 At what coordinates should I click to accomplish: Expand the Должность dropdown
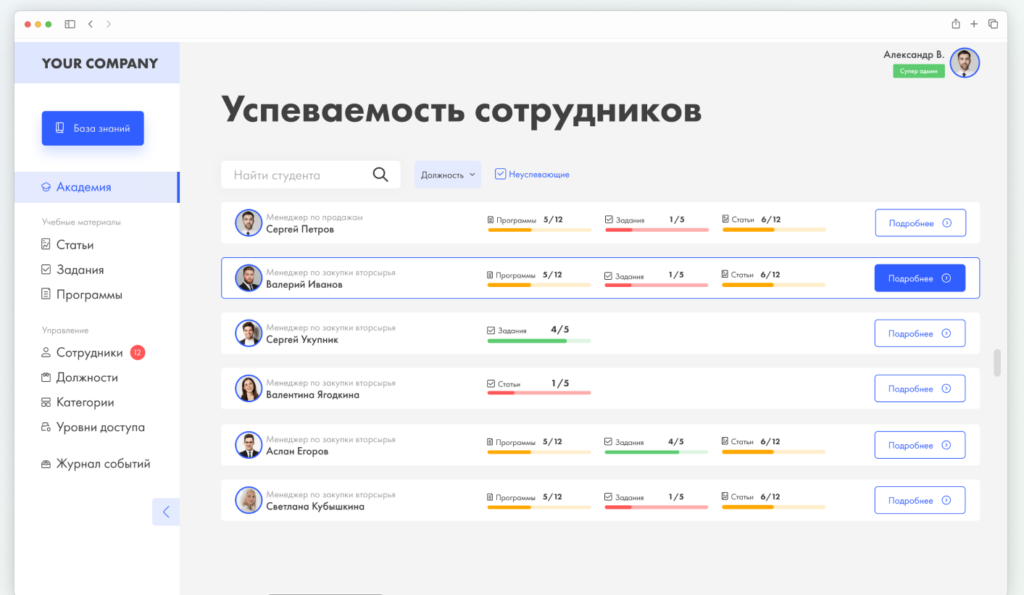tap(447, 175)
